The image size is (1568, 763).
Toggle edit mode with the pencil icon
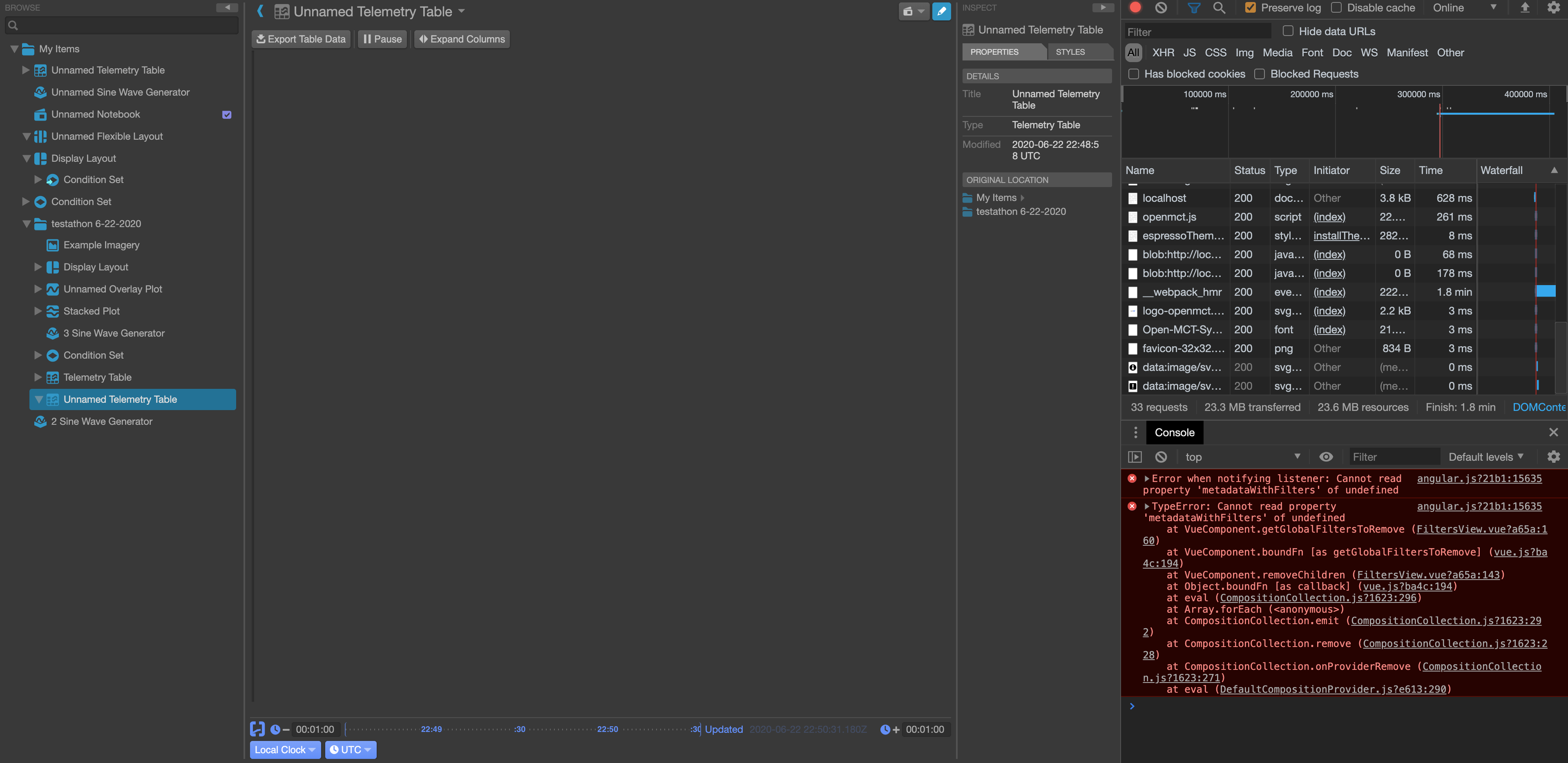941,11
